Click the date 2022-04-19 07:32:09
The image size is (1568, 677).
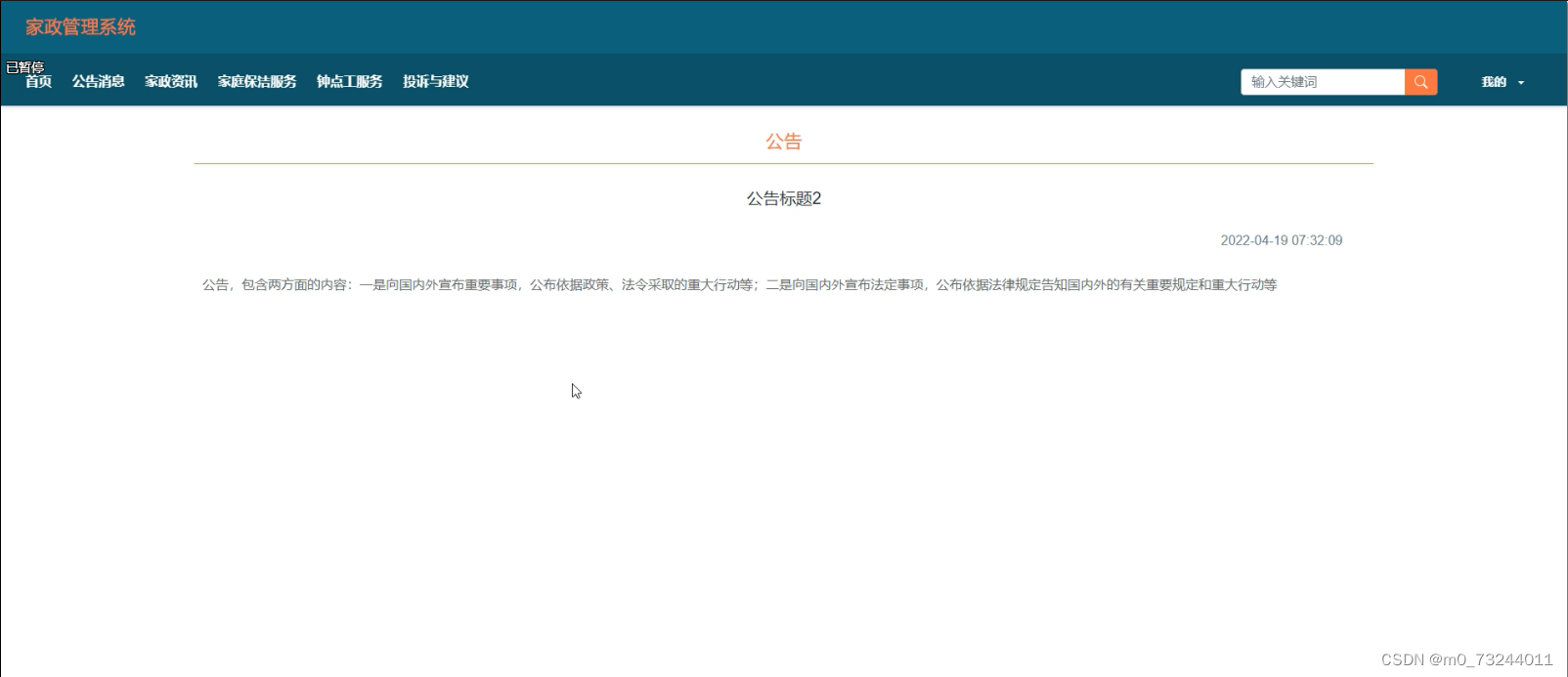click(1282, 240)
